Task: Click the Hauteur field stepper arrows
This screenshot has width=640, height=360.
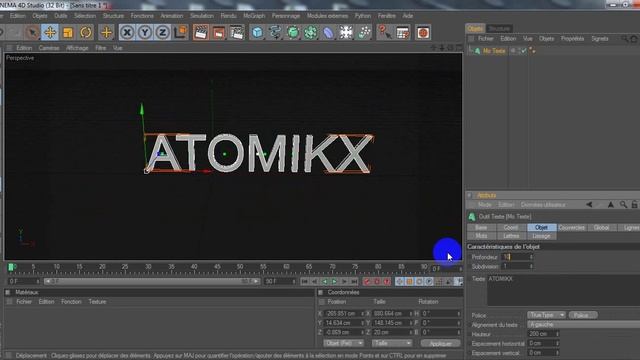Action: click(557, 334)
